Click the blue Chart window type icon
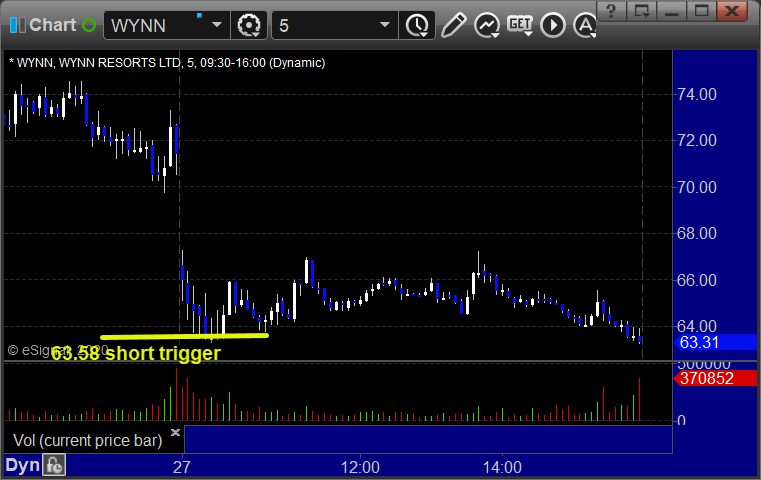The image size is (761, 480). point(17,25)
